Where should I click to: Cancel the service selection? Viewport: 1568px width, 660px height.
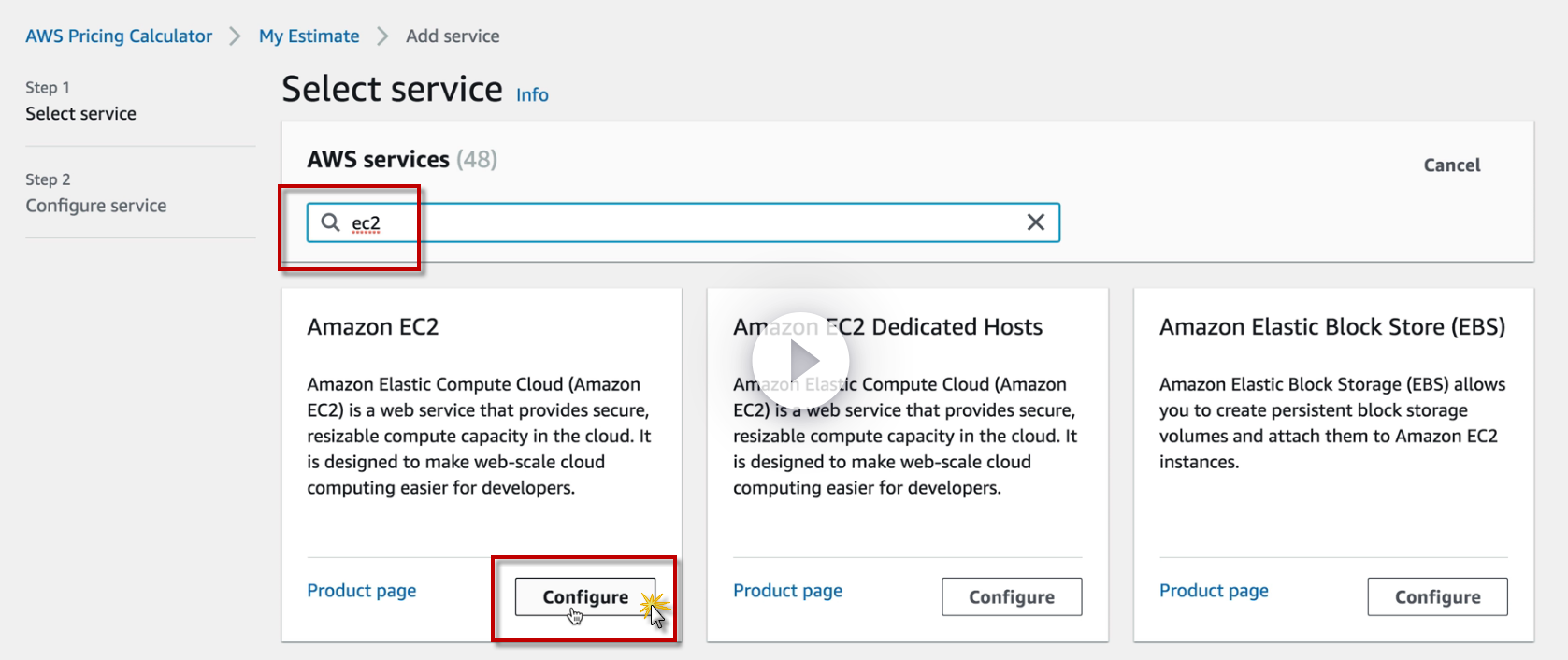(x=1451, y=165)
